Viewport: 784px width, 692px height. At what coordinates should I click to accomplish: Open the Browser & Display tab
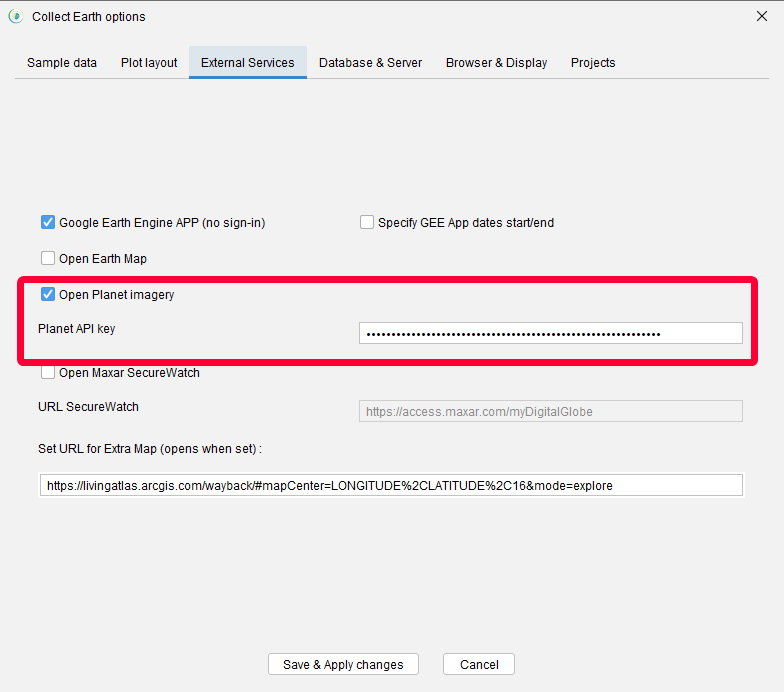496,63
